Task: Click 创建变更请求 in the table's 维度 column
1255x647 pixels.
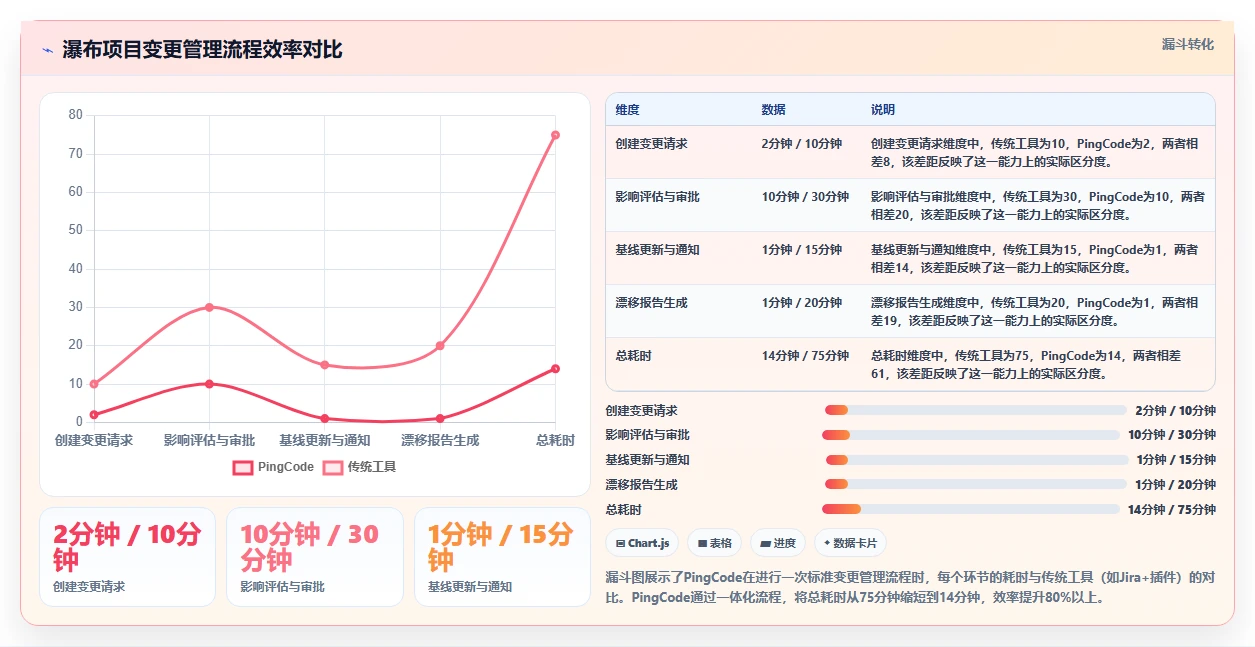Action: pos(652,144)
